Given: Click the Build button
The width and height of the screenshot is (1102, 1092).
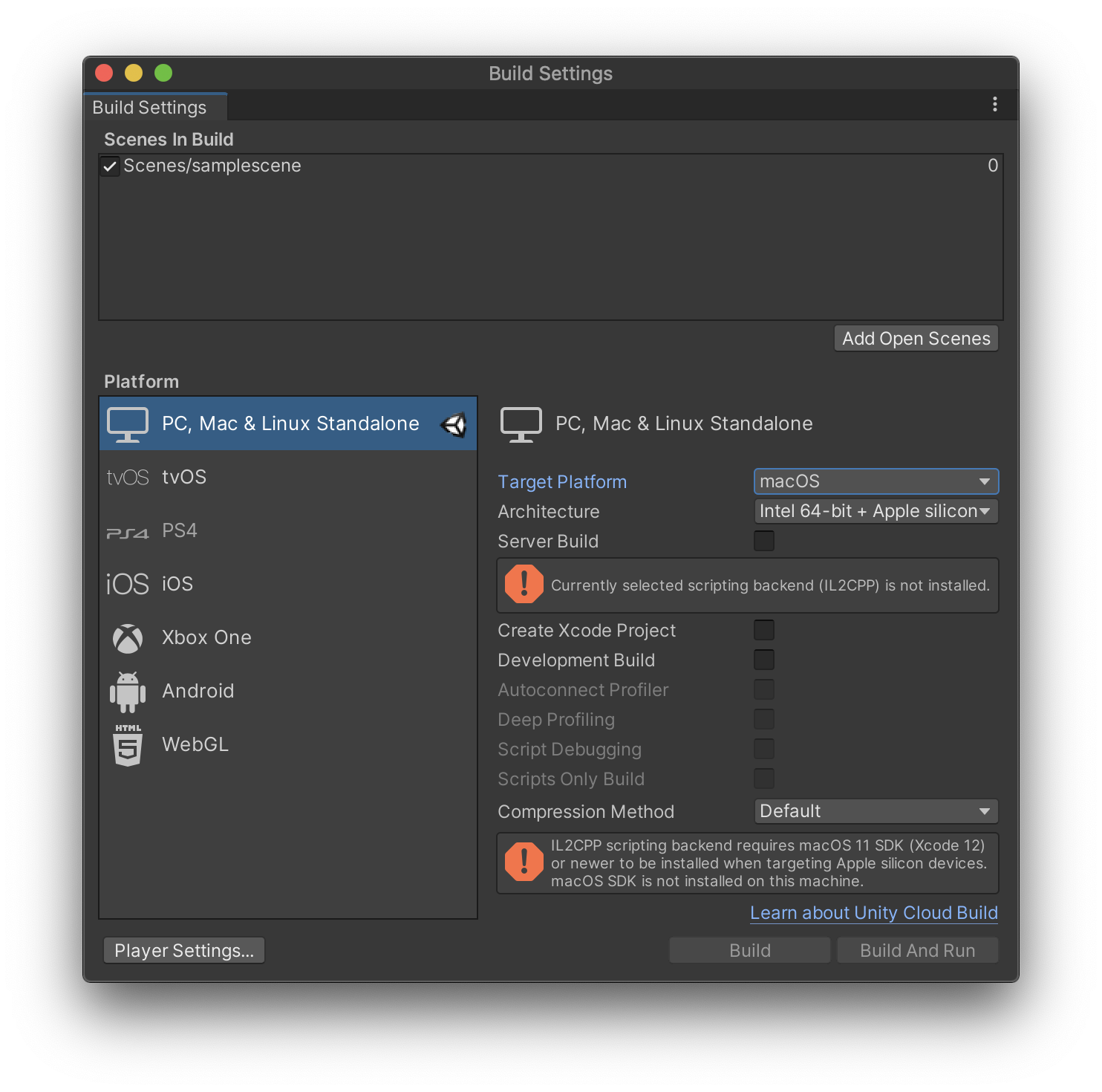Looking at the screenshot, I should tap(750, 951).
